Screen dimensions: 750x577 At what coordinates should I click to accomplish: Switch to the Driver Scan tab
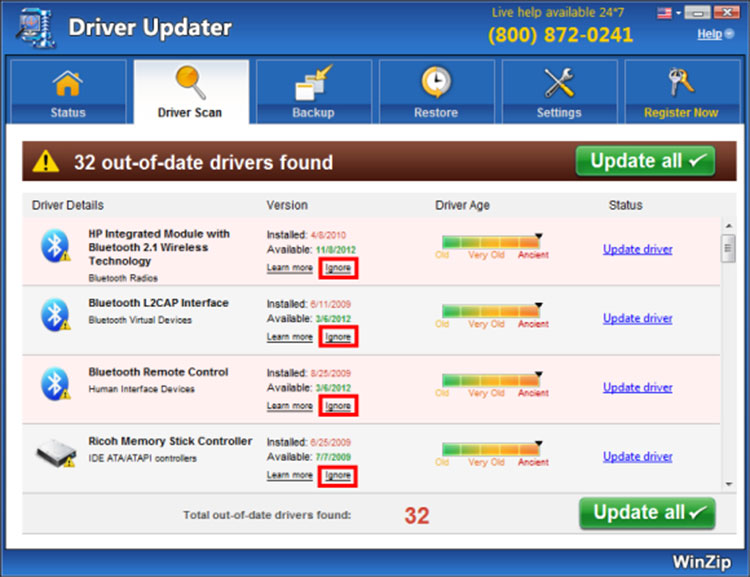click(191, 91)
